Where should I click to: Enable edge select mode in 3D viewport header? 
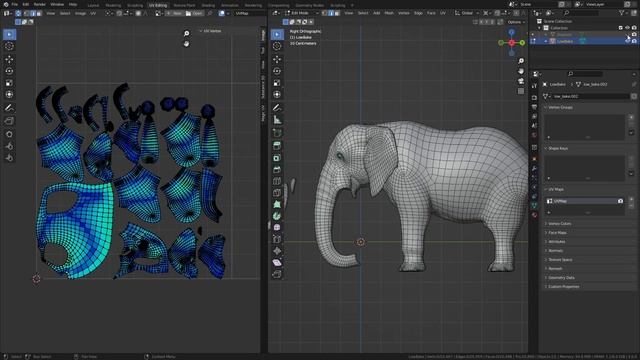331,13
